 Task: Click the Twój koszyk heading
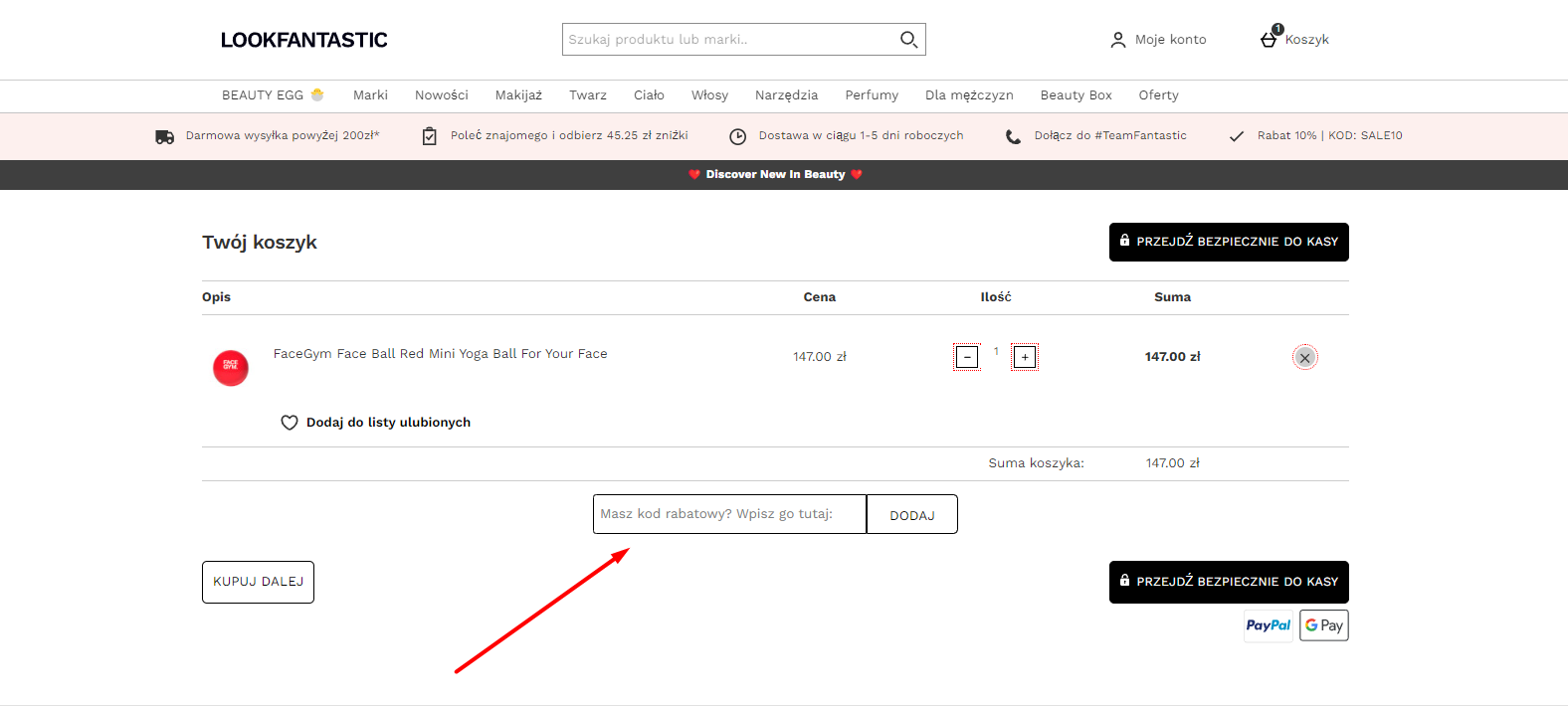click(260, 243)
